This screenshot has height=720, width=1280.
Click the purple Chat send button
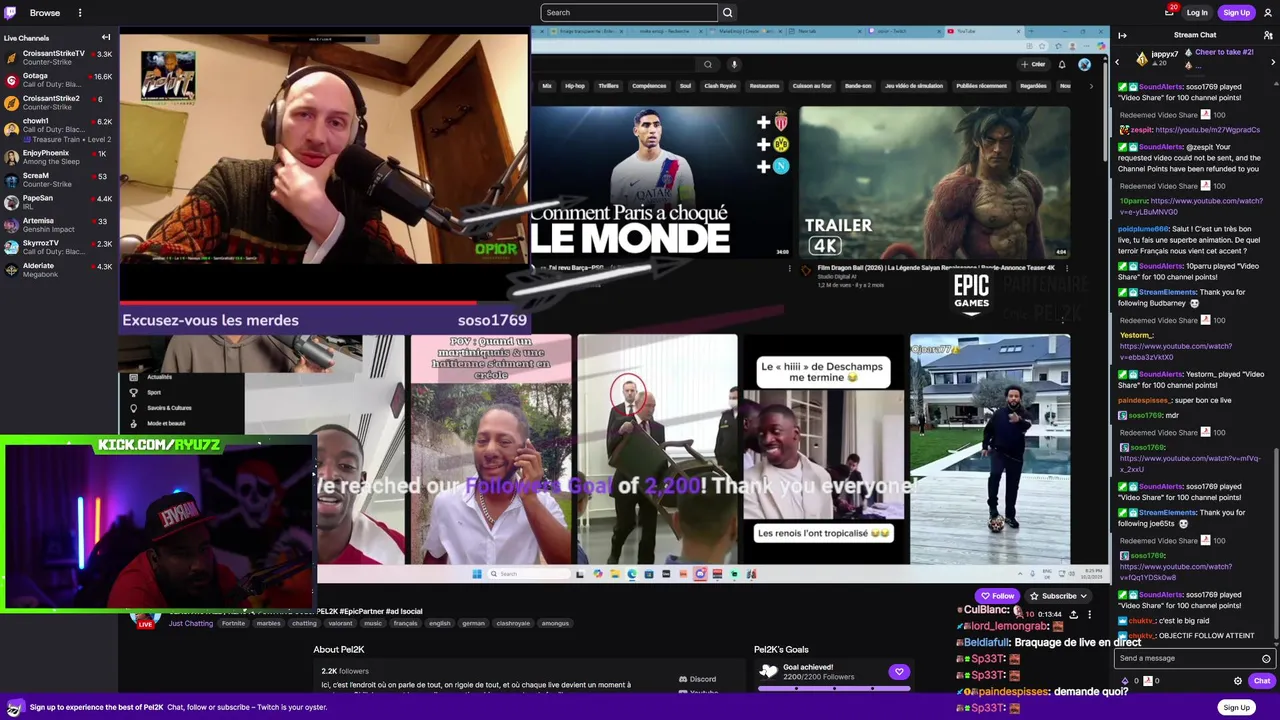(x=1262, y=681)
